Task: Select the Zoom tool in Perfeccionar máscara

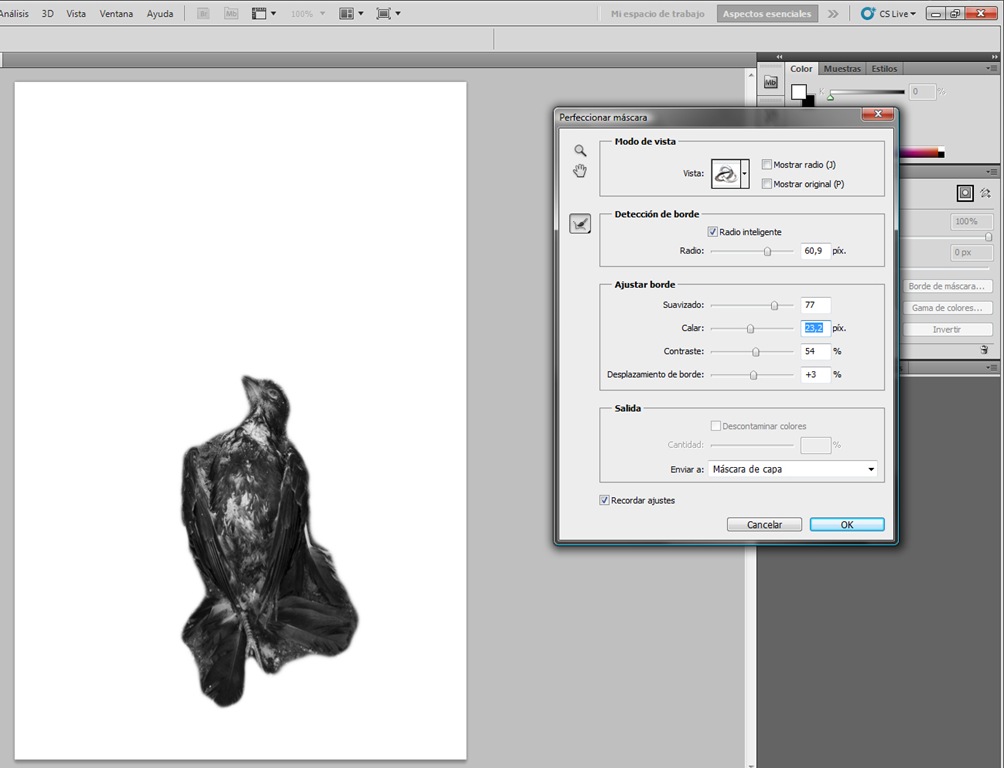Action: pyautogui.click(x=580, y=151)
